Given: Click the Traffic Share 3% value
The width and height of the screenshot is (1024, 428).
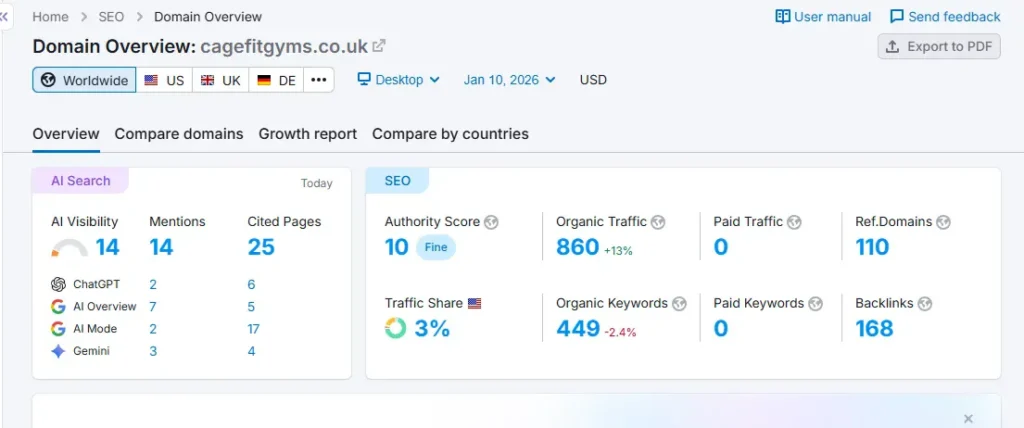Looking at the screenshot, I should (x=432, y=328).
